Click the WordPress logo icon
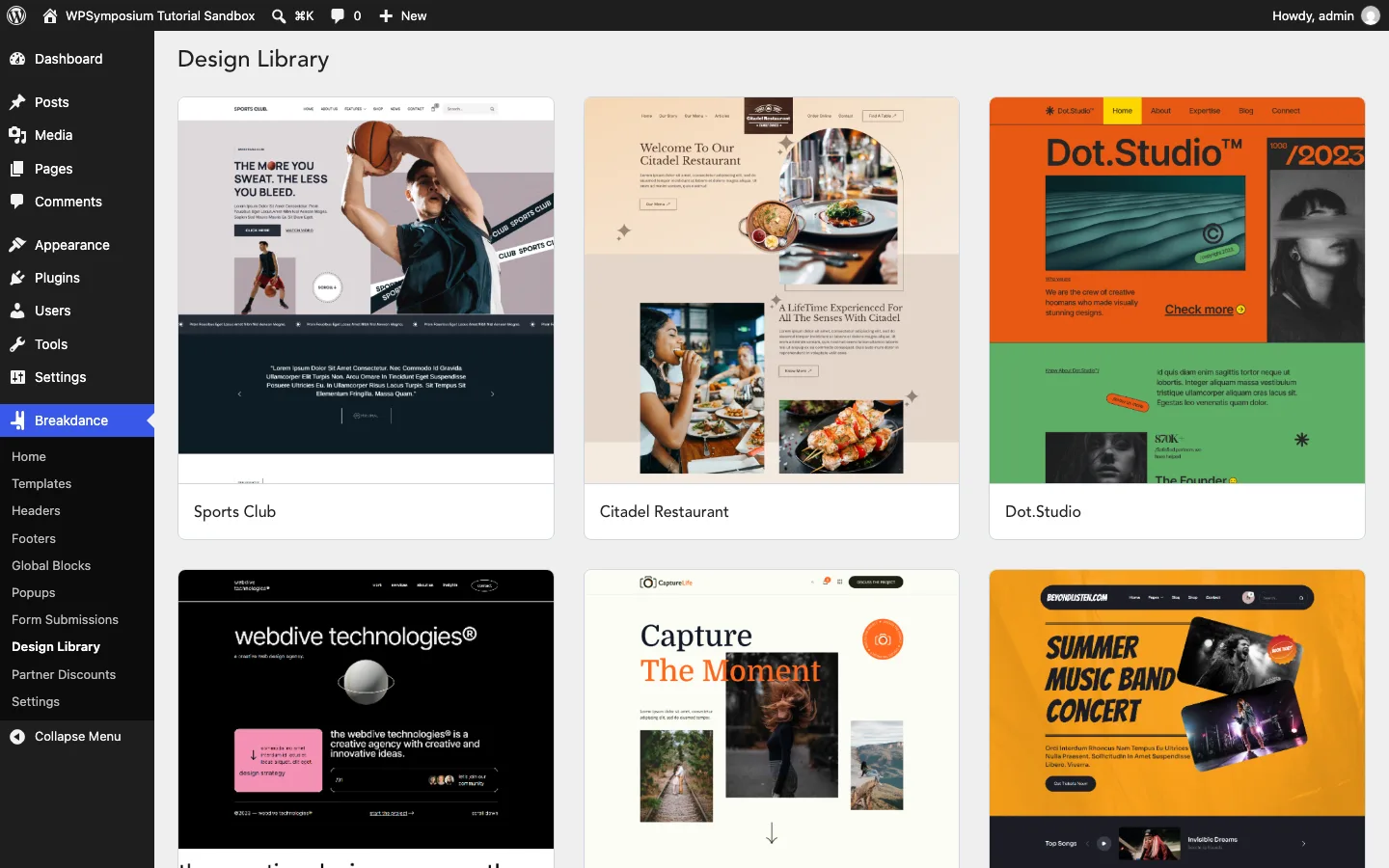Screen dimensions: 1389x868 16,15
